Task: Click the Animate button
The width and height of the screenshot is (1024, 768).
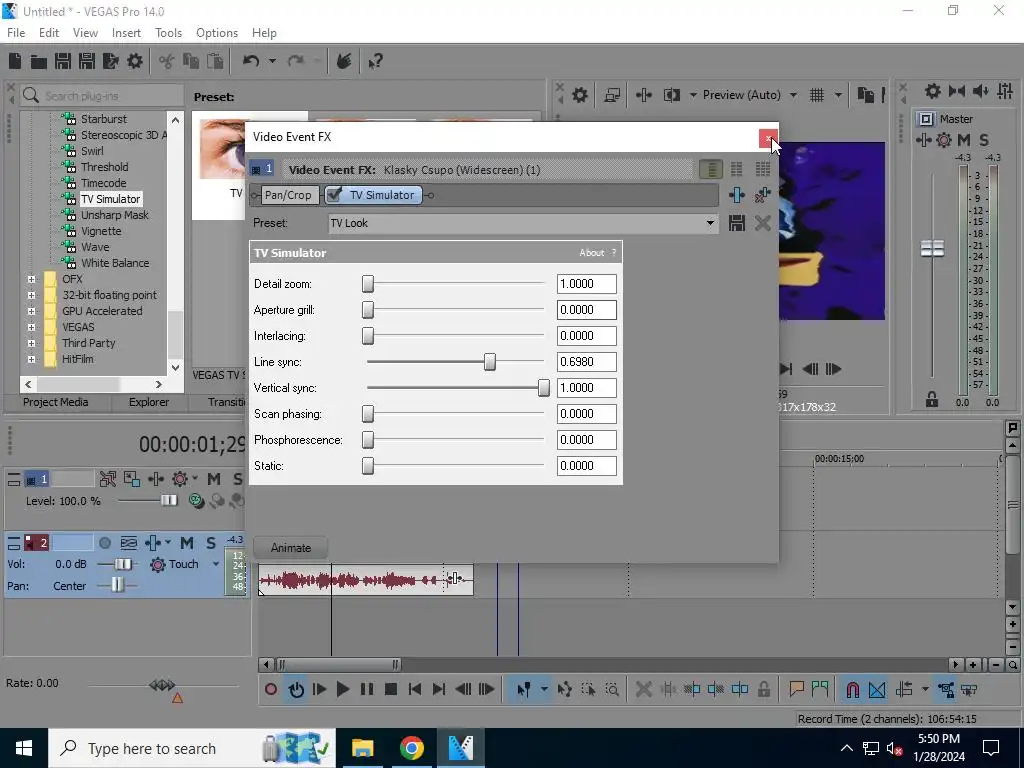Action: click(291, 547)
